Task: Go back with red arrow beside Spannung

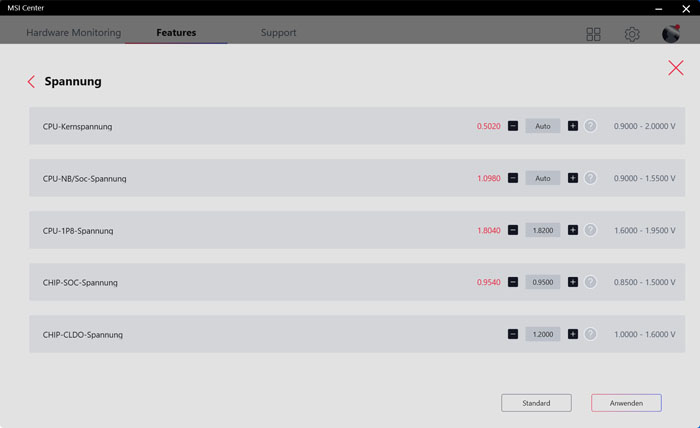Action: 31,82
